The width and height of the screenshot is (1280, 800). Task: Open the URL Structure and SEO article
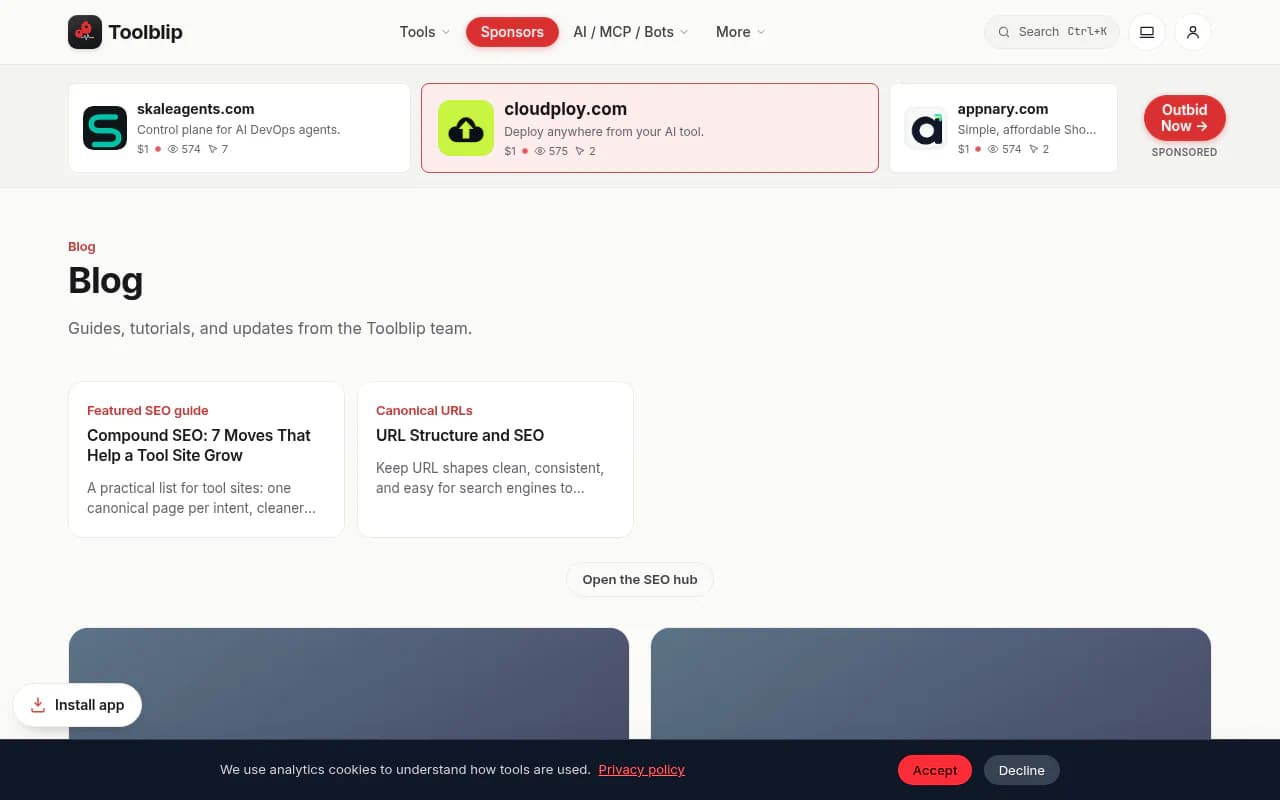pos(495,459)
